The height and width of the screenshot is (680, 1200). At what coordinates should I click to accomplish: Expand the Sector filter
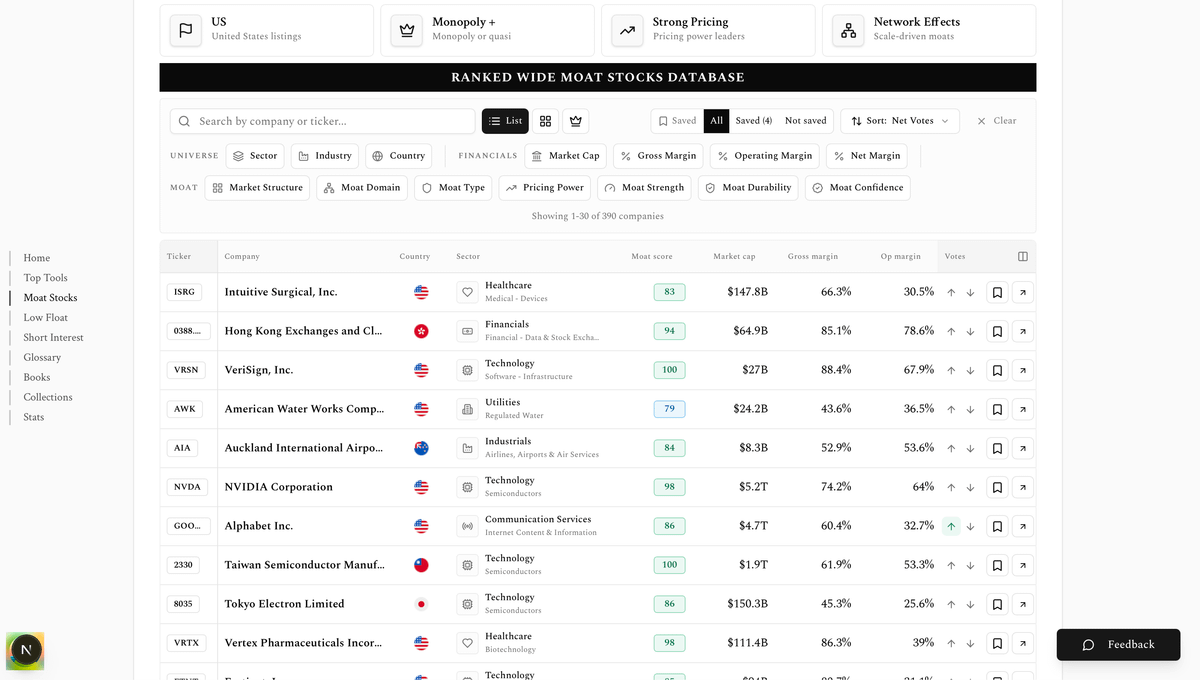(256, 156)
